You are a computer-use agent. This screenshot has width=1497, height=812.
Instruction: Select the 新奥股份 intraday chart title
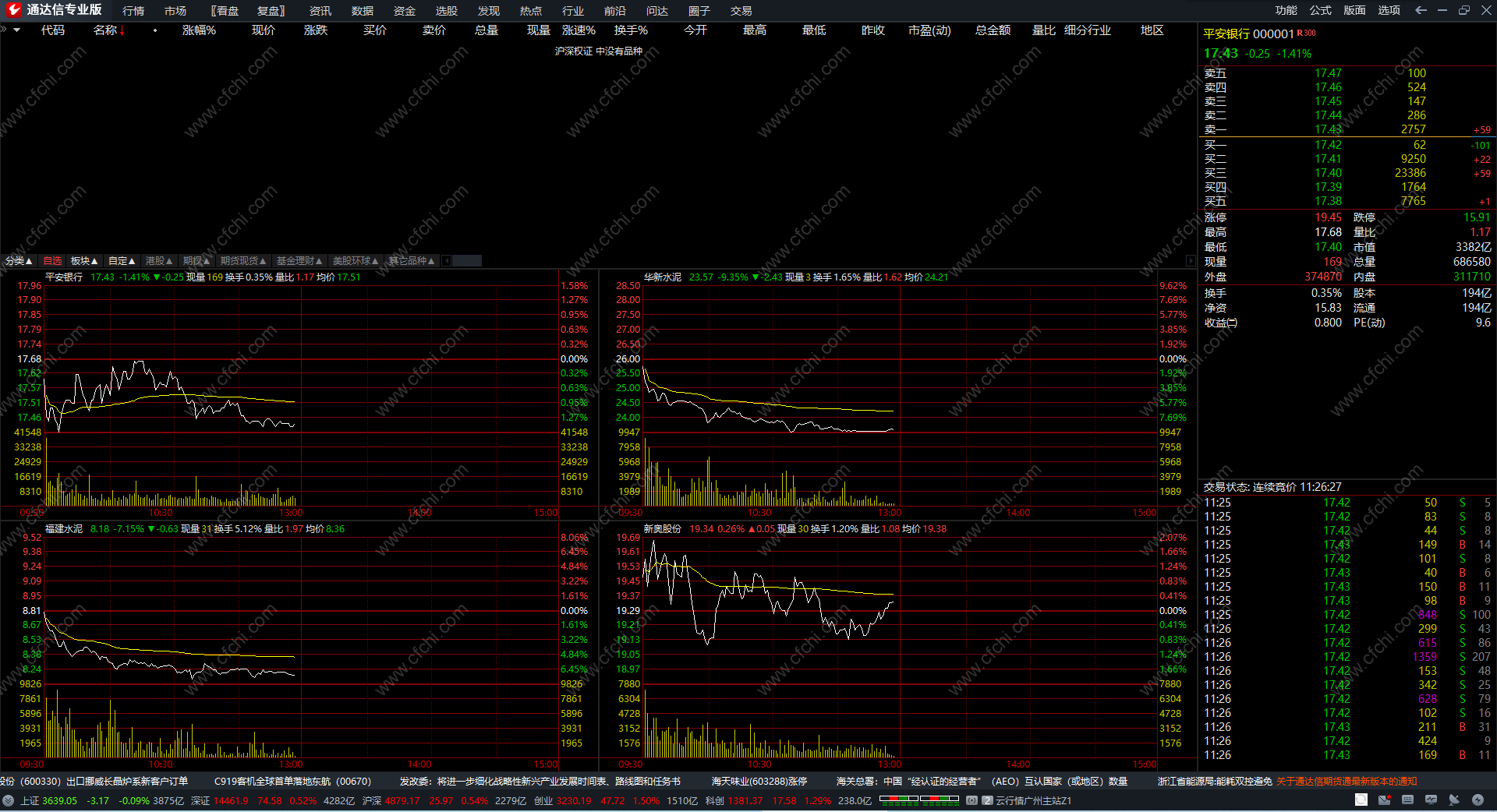[663, 529]
